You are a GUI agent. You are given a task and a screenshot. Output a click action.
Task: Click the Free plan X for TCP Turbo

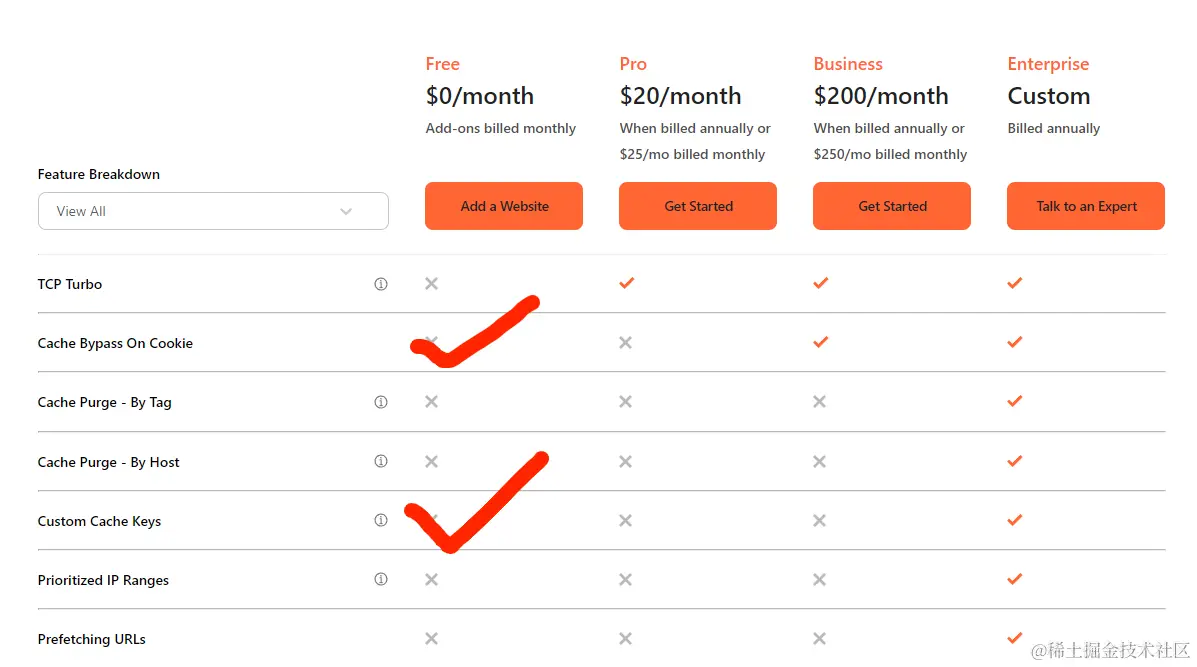[431, 284]
